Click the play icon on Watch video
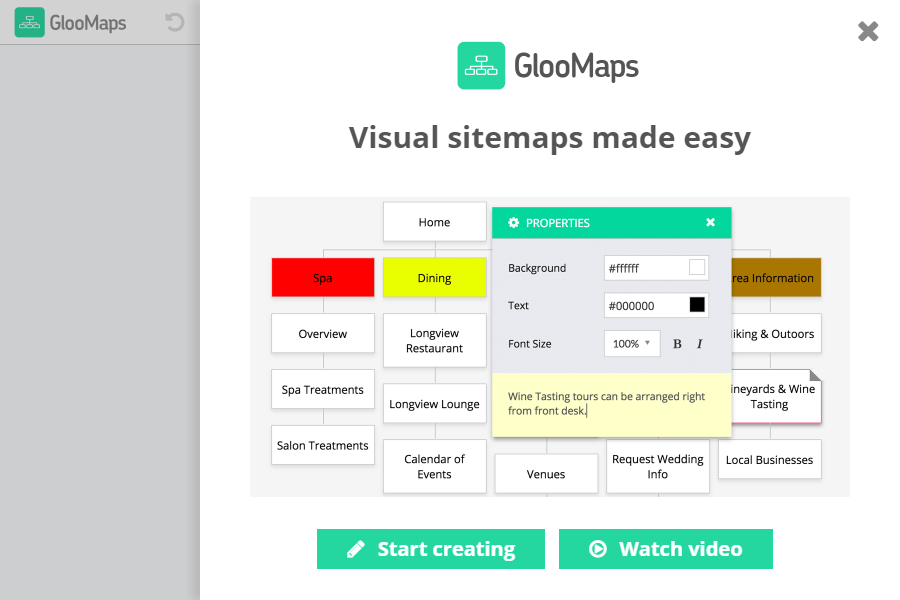 pos(598,549)
